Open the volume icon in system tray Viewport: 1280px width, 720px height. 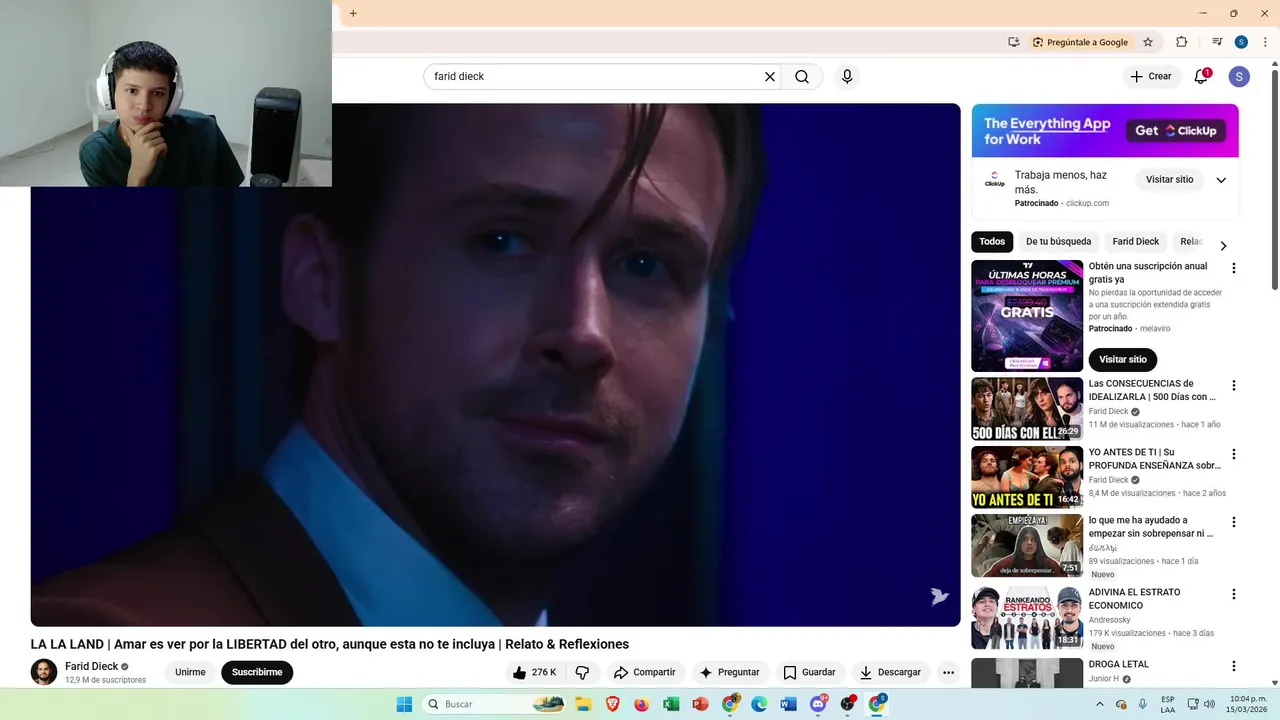point(1209,704)
